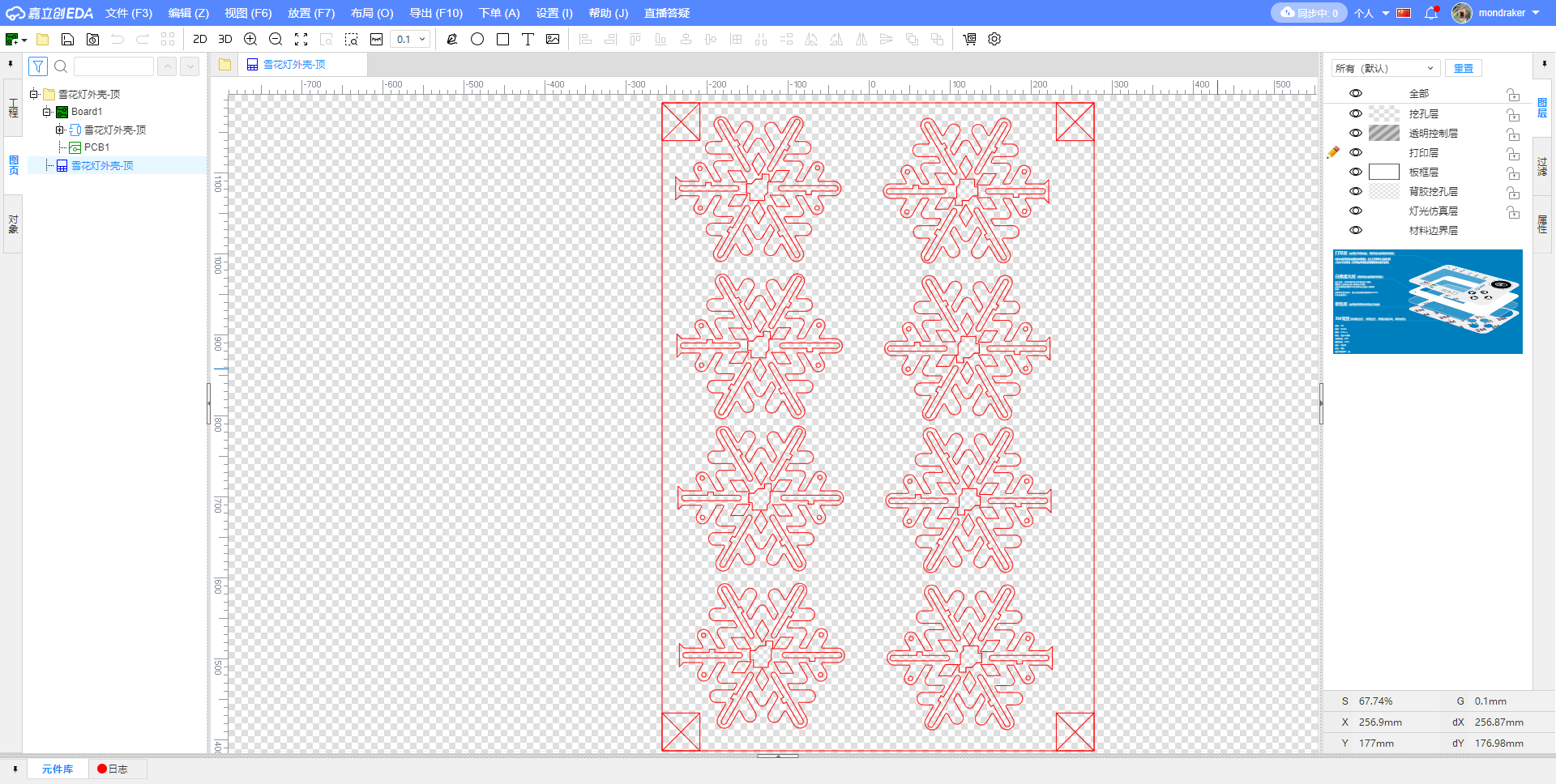Click the user avatar picture
Viewport: 1556px width, 784px height.
click(1462, 13)
